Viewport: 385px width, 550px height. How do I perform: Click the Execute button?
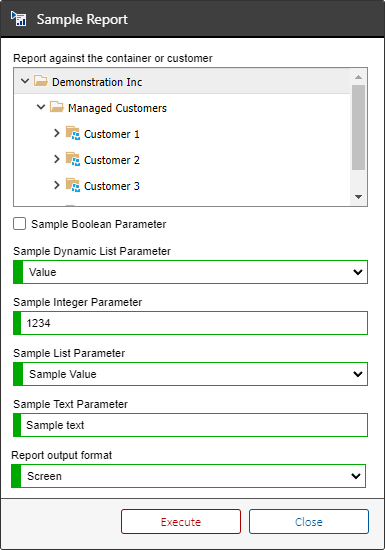point(181,522)
